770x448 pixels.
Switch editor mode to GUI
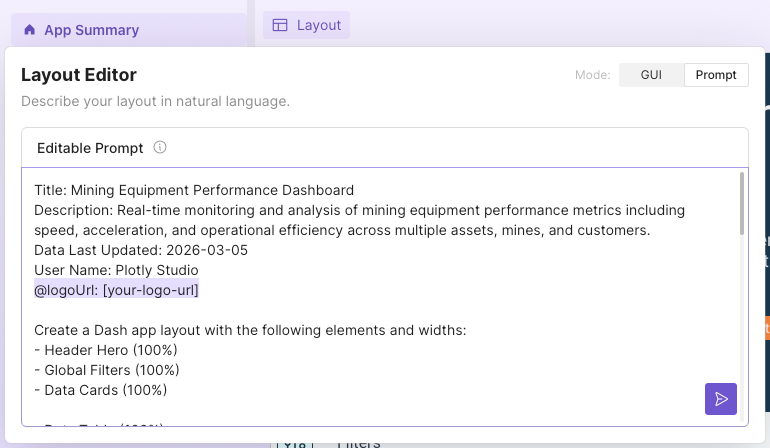[x=651, y=75]
